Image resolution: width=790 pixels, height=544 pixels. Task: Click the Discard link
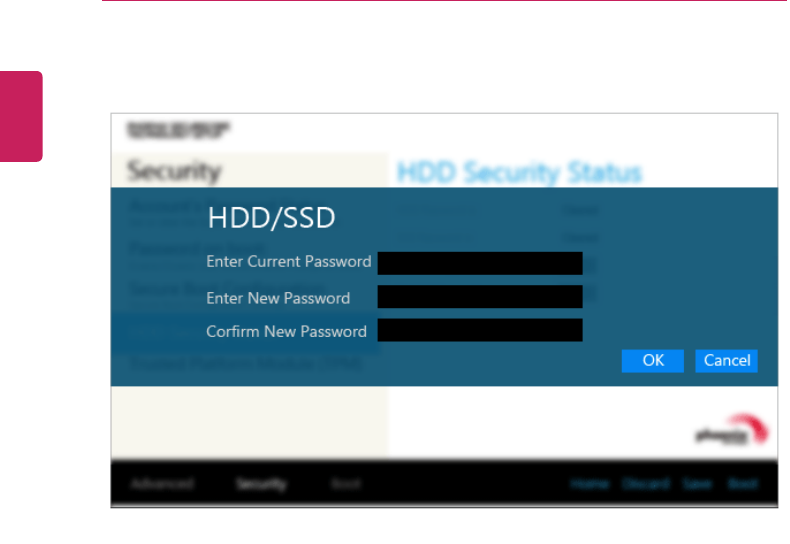point(646,484)
